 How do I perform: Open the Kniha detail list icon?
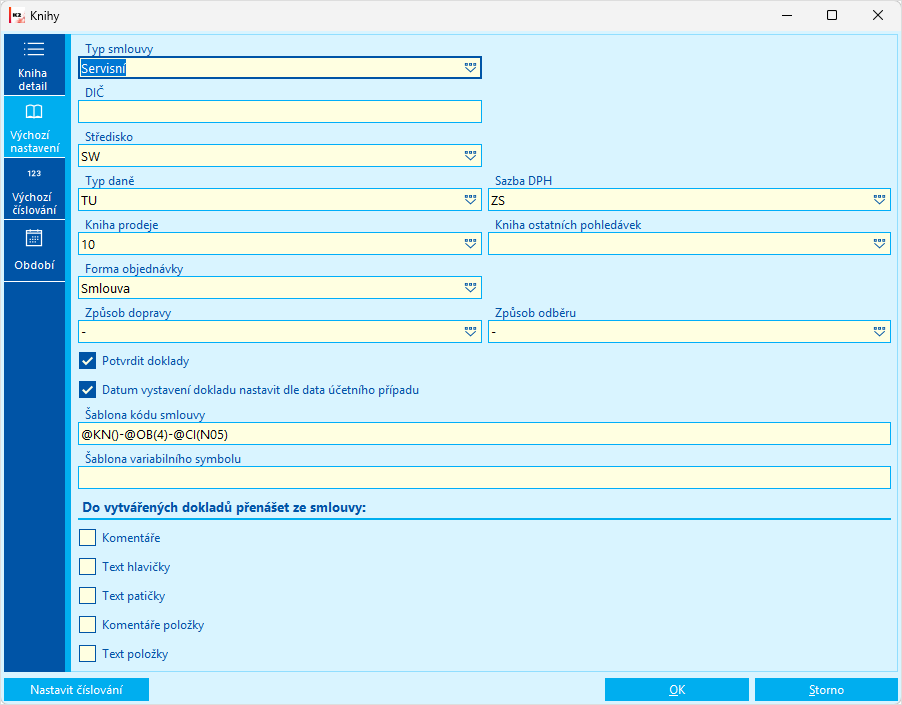pos(34,49)
